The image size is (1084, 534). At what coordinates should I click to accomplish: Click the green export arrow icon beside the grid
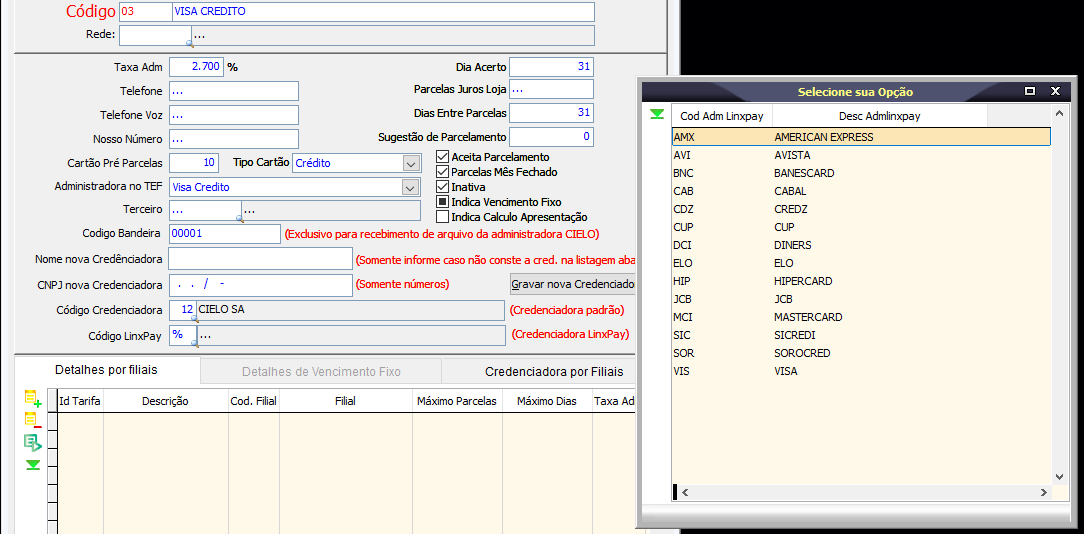pyautogui.click(x=32, y=443)
